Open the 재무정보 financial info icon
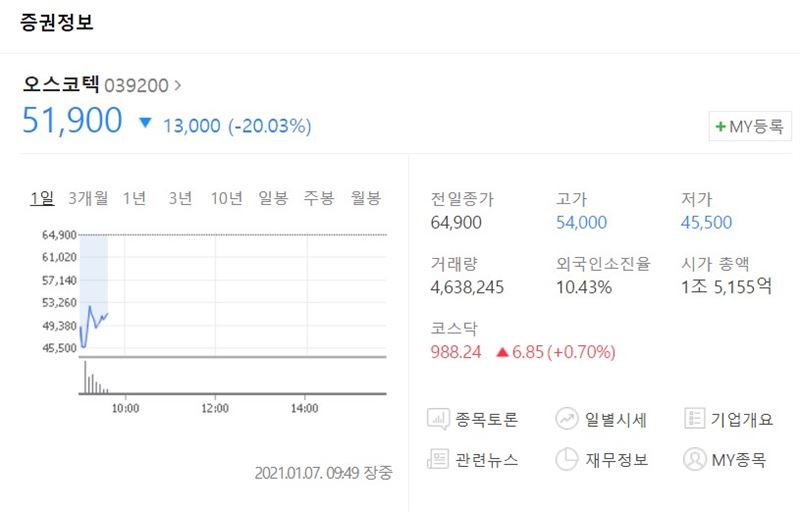The height and width of the screenshot is (512, 800). tap(566, 459)
